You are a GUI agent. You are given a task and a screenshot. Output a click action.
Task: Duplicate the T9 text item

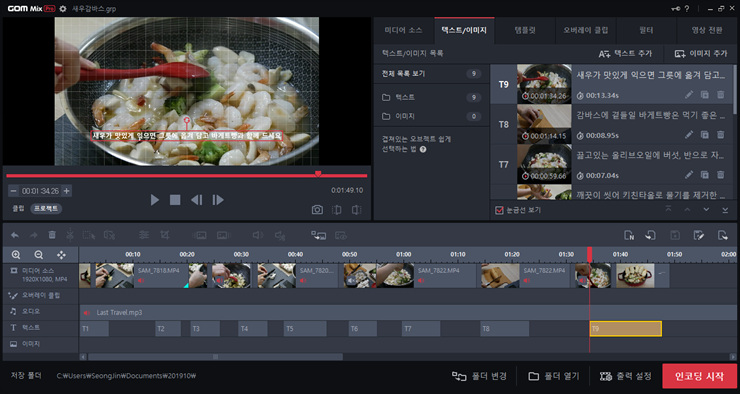pyautogui.click(x=705, y=95)
